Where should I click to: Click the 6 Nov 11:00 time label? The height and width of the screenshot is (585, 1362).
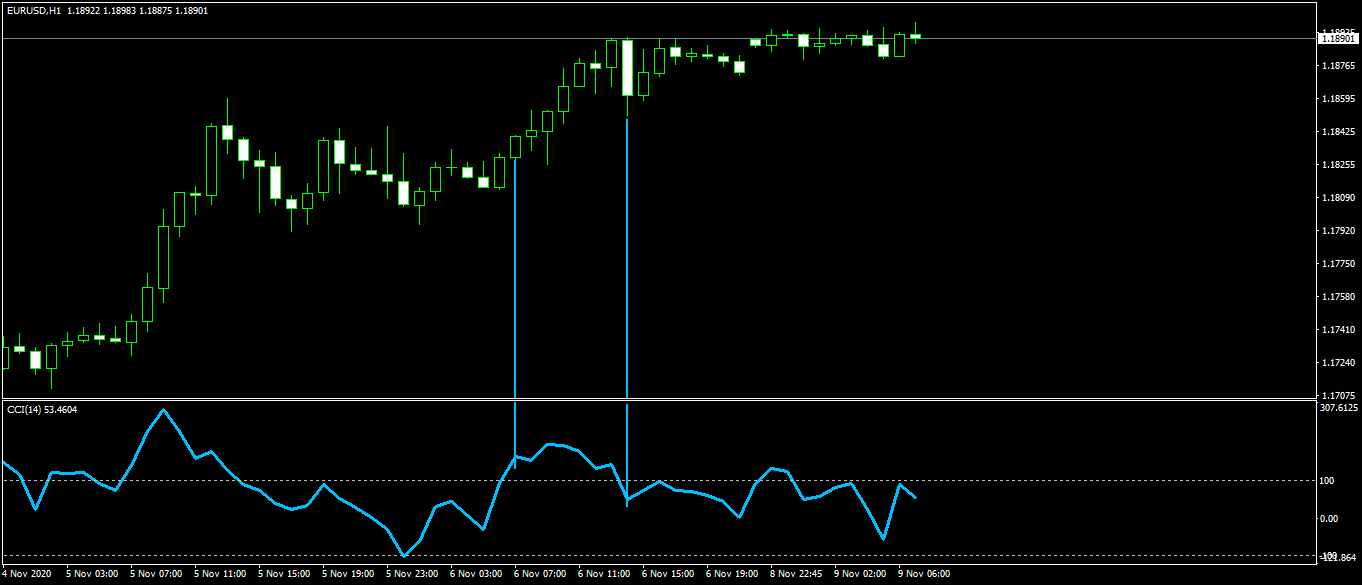604,575
